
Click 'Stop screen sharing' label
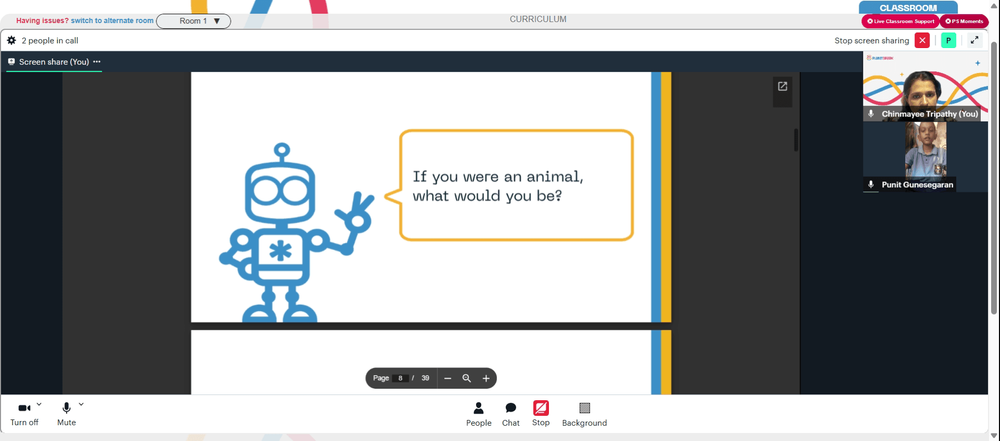tap(872, 40)
